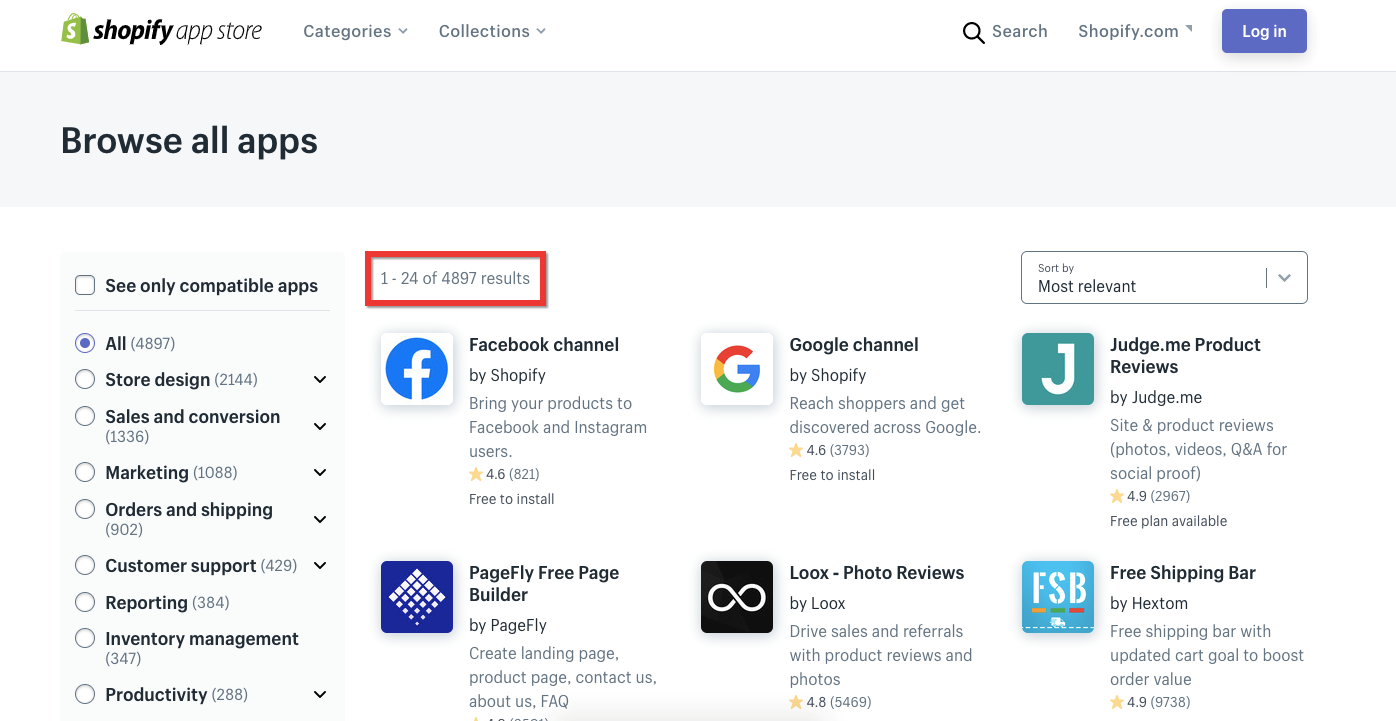Open Free Shipping Bar title link
Image resolution: width=1396 pixels, height=721 pixels.
1183,573
